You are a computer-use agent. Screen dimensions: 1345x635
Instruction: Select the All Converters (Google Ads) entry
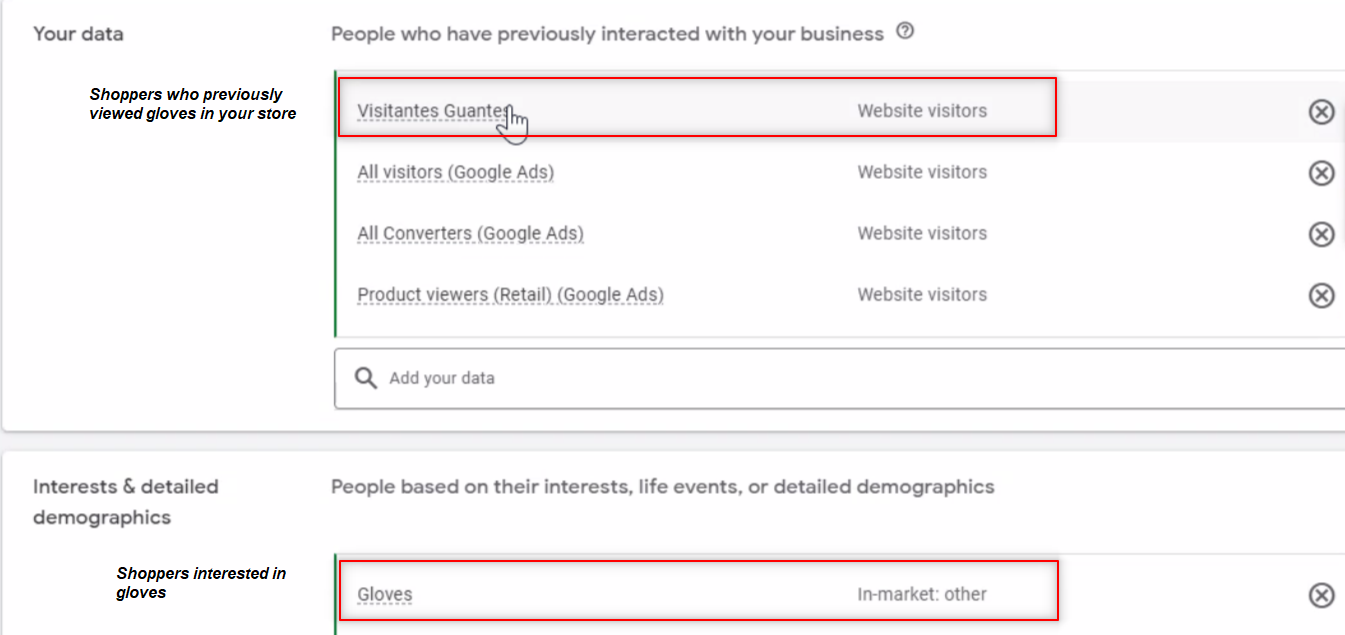pyautogui.click(x=470, y=233)
